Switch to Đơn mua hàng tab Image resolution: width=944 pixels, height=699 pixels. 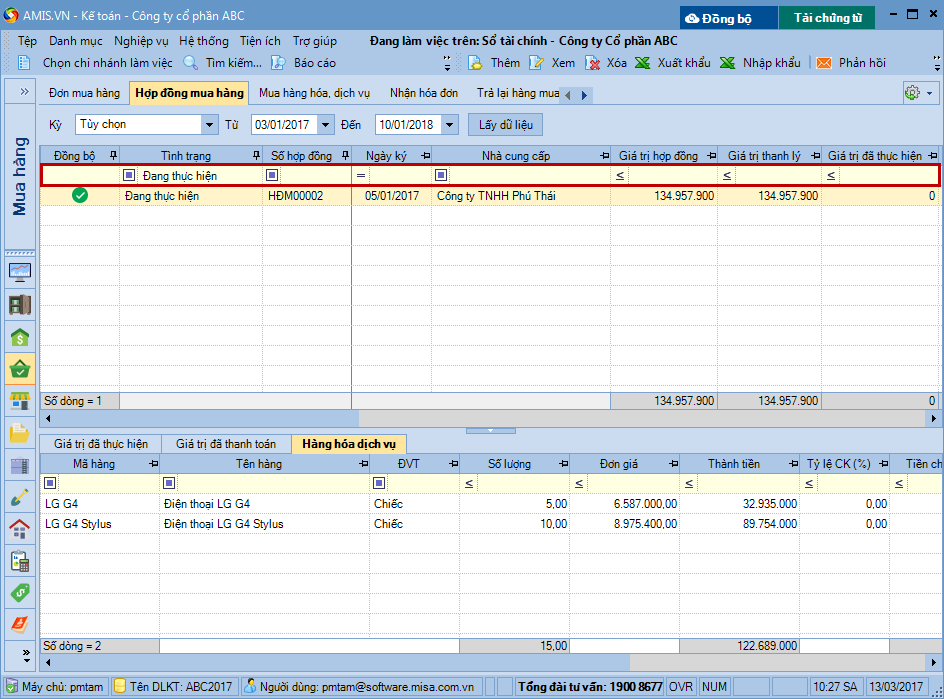click(84, 93)
